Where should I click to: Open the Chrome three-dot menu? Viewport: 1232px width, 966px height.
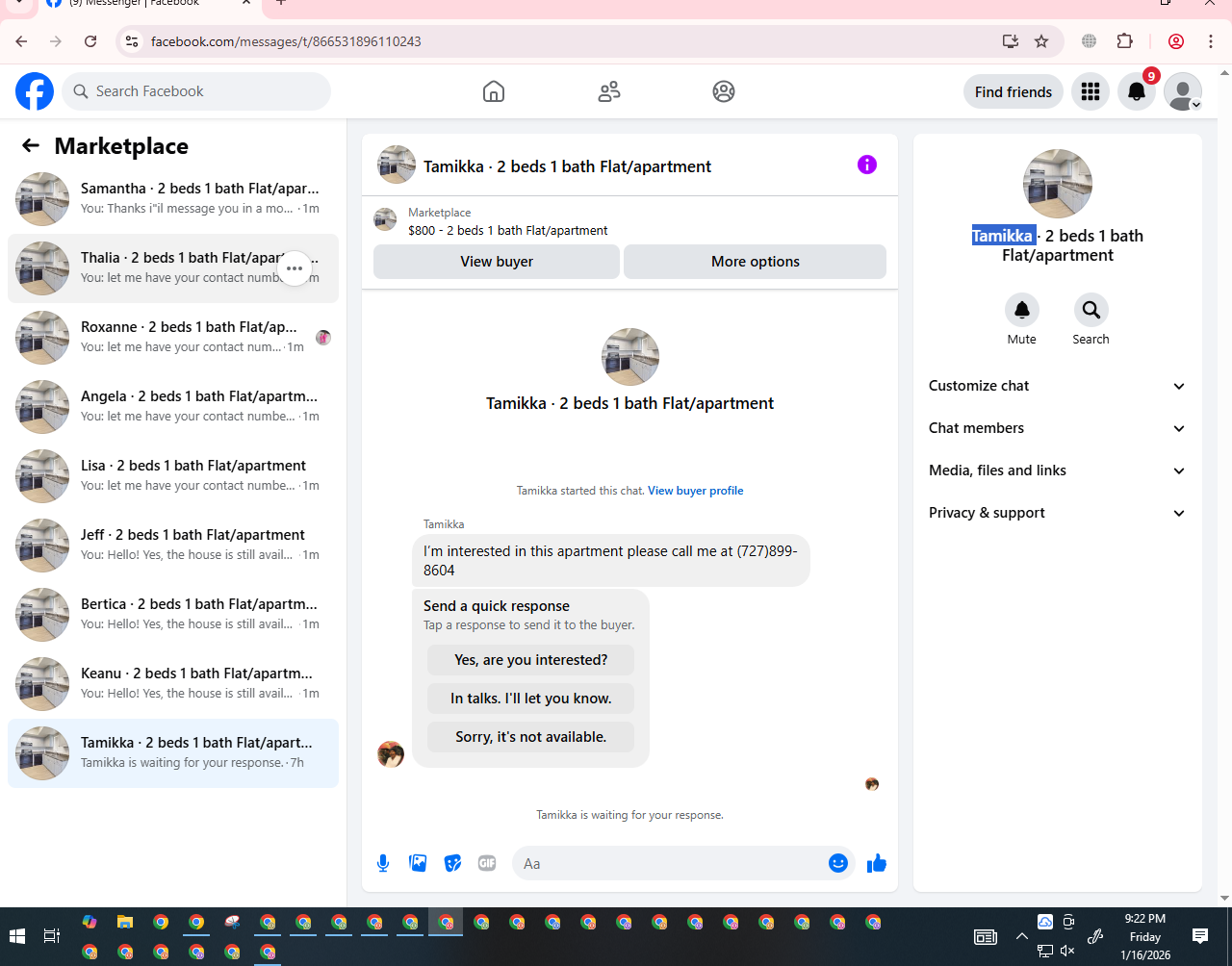(1211, 41)
